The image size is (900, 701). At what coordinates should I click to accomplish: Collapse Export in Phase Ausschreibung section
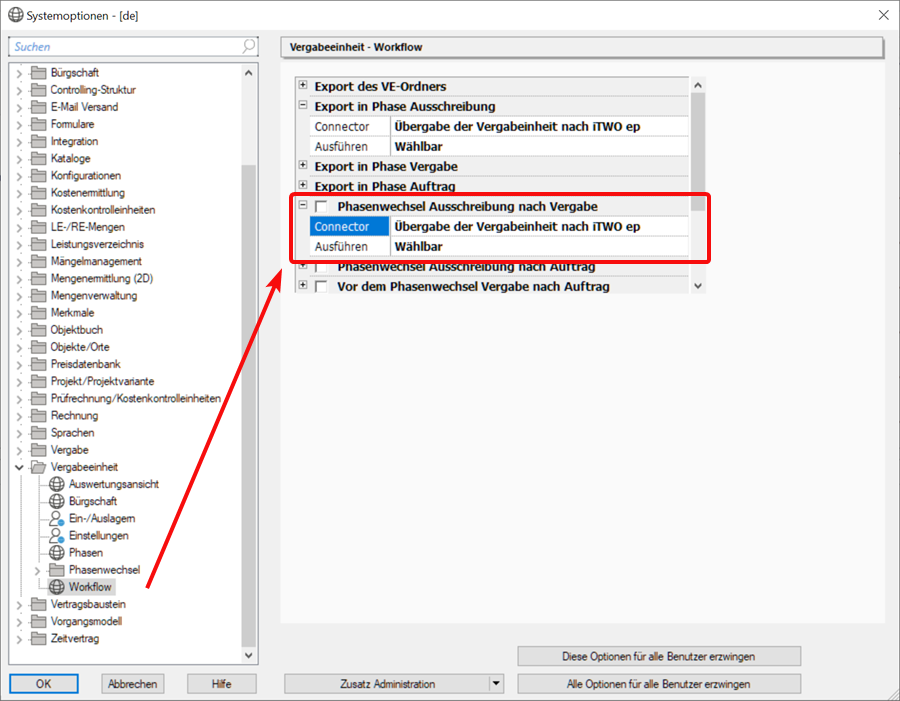tap(303, 106)
